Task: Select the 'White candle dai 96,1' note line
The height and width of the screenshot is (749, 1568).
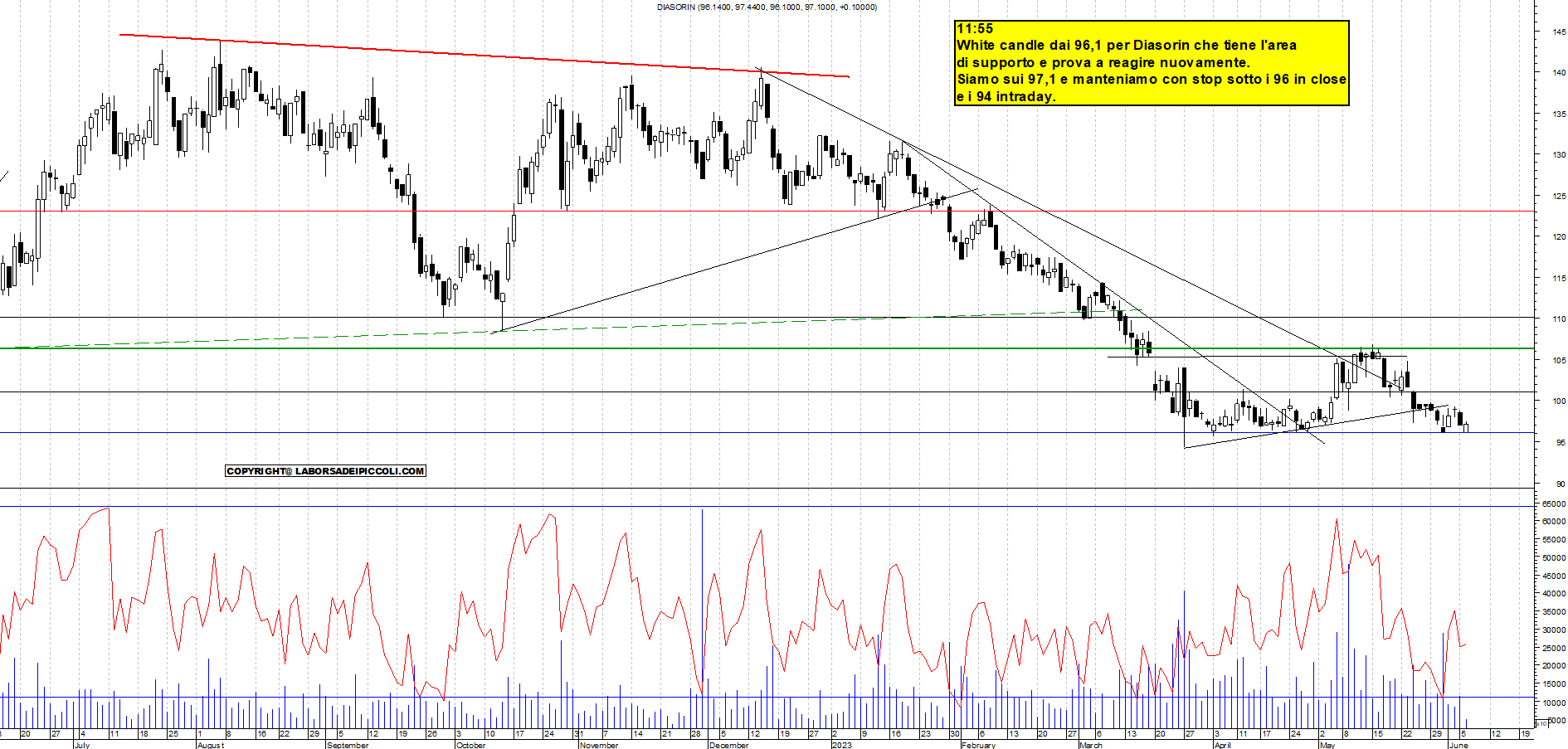Action: [x=1127, y=46]
